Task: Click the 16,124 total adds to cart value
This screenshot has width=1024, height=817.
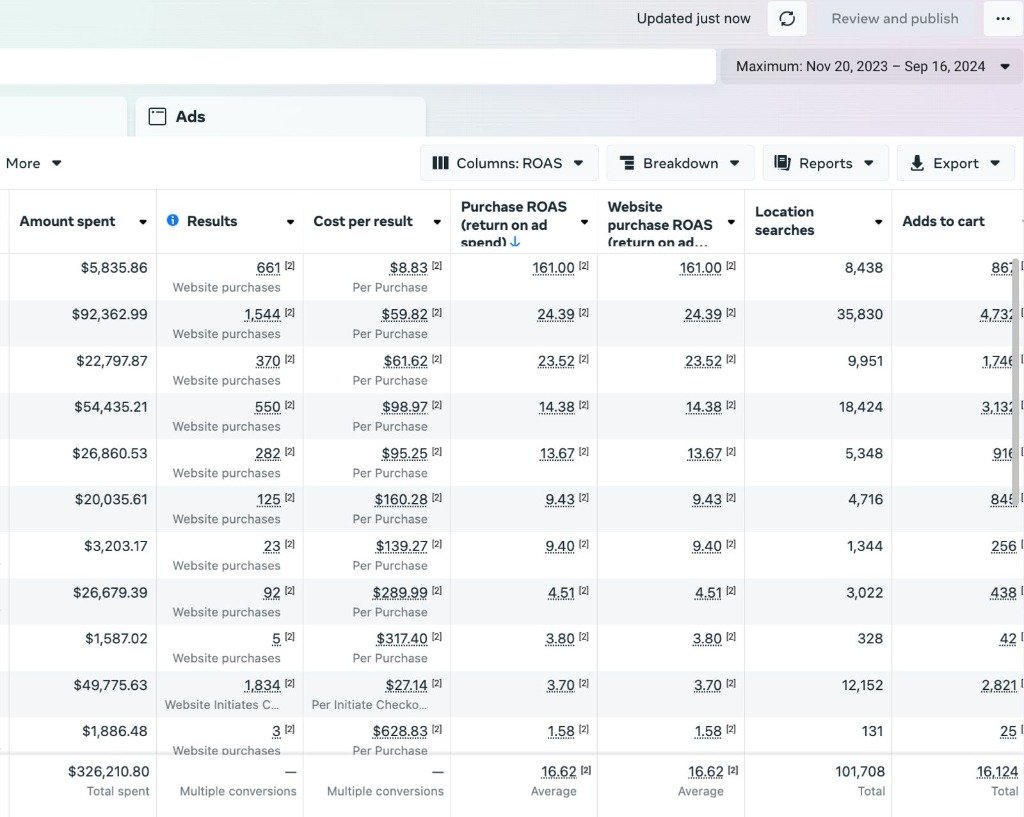Action: (x=997, y=771)
